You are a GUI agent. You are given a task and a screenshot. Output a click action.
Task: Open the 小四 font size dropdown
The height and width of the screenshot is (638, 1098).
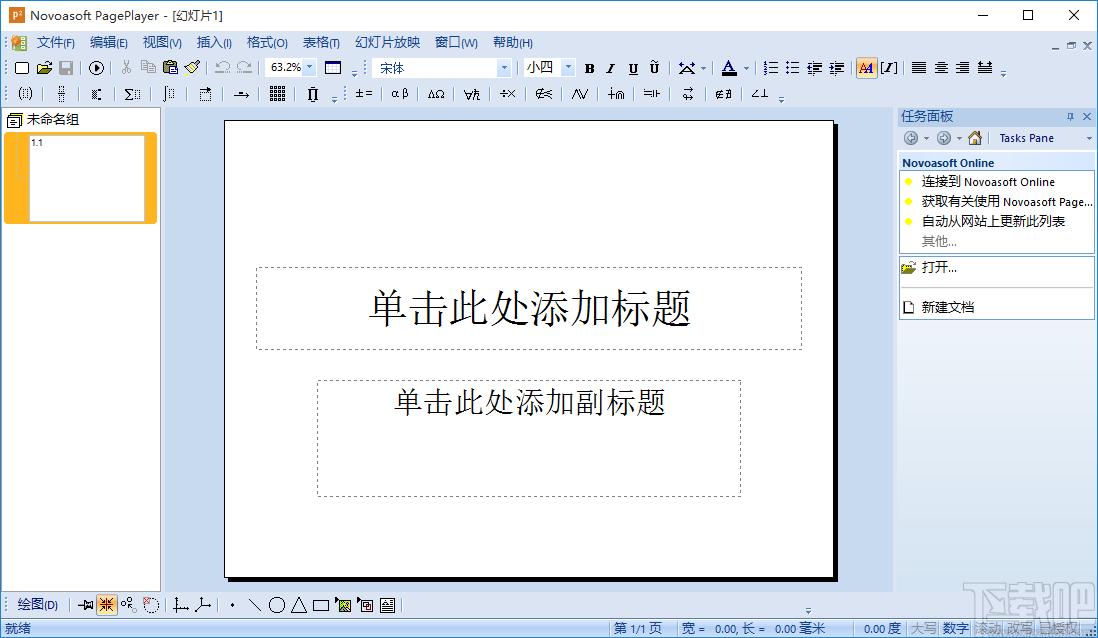click(x=569, y=67)
